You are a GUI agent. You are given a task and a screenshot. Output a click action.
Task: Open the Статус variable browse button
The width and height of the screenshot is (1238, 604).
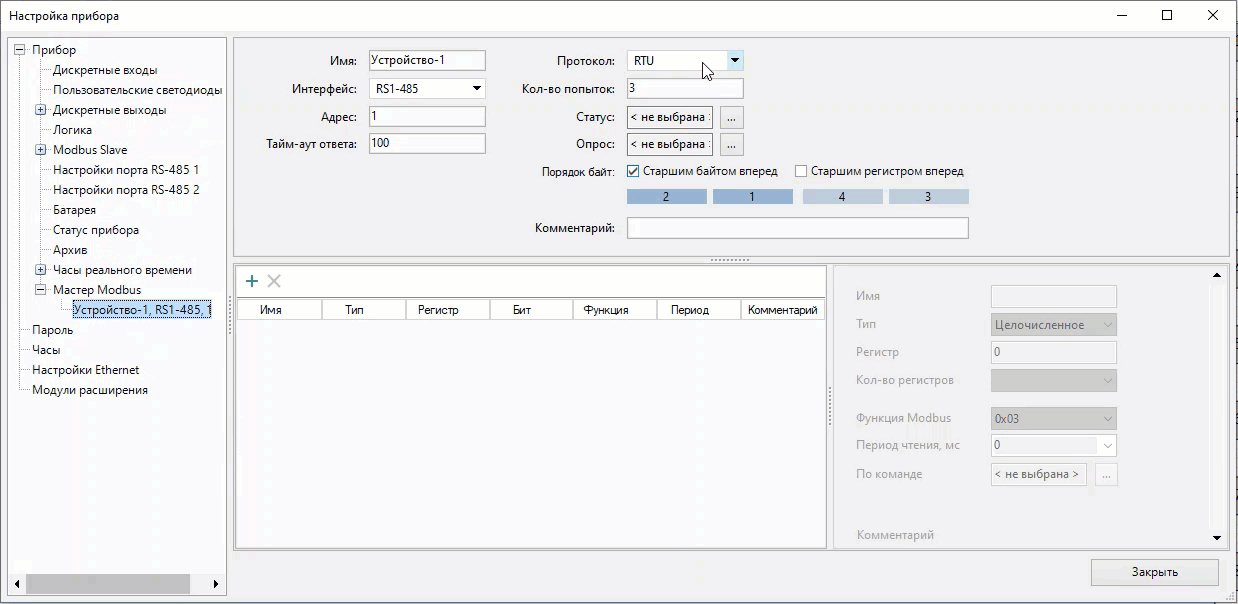[x=731, y=117]
